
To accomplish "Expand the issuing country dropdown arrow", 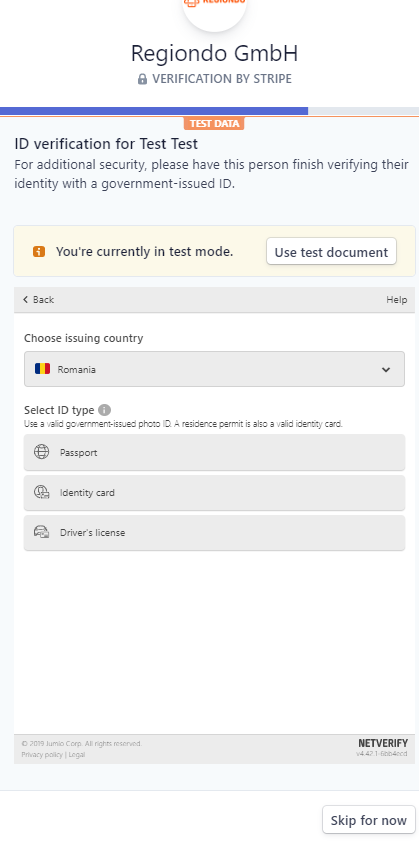I will pyautogui.click(x=386, y=370).
